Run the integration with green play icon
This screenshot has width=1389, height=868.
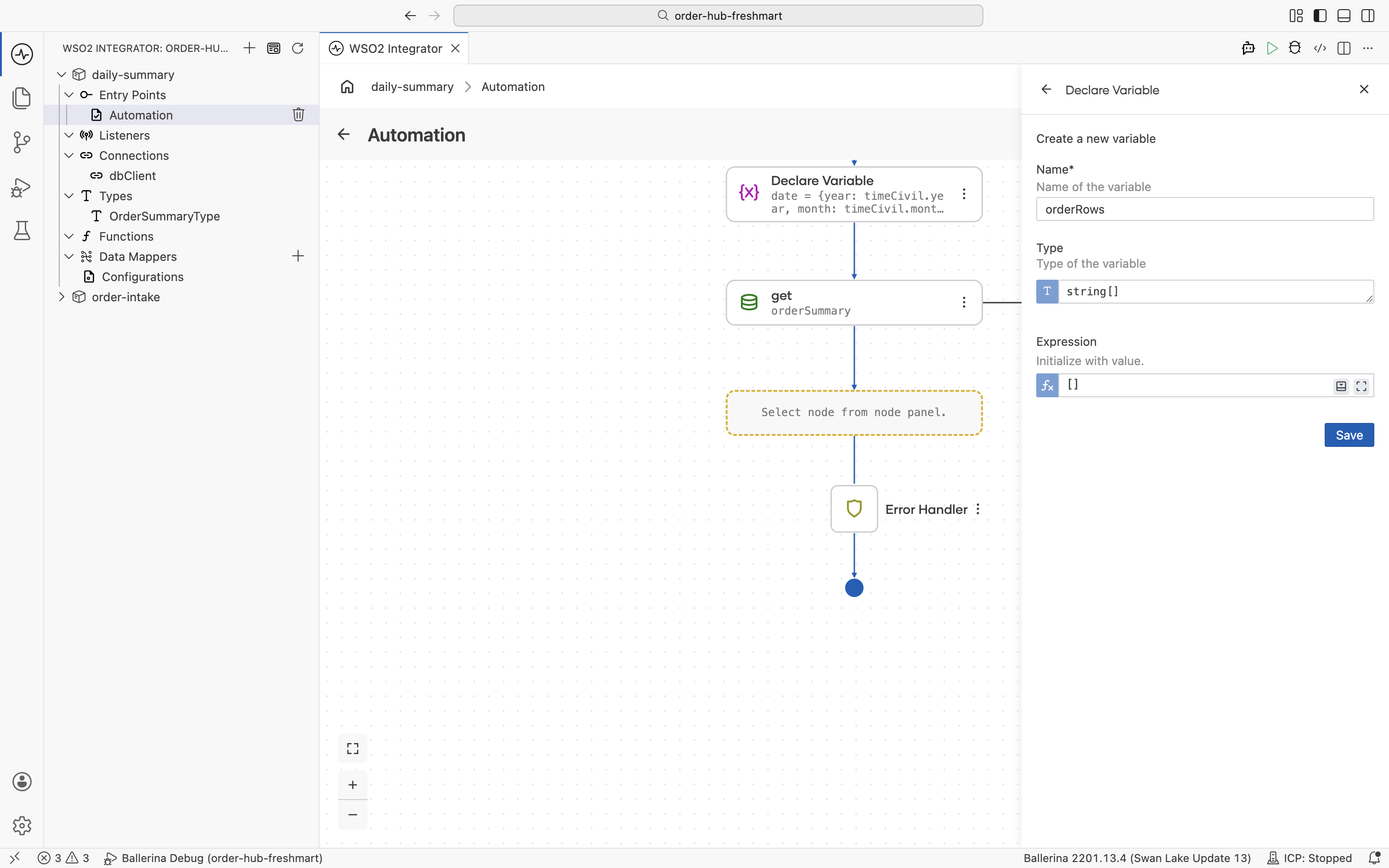pos(1272,48)
